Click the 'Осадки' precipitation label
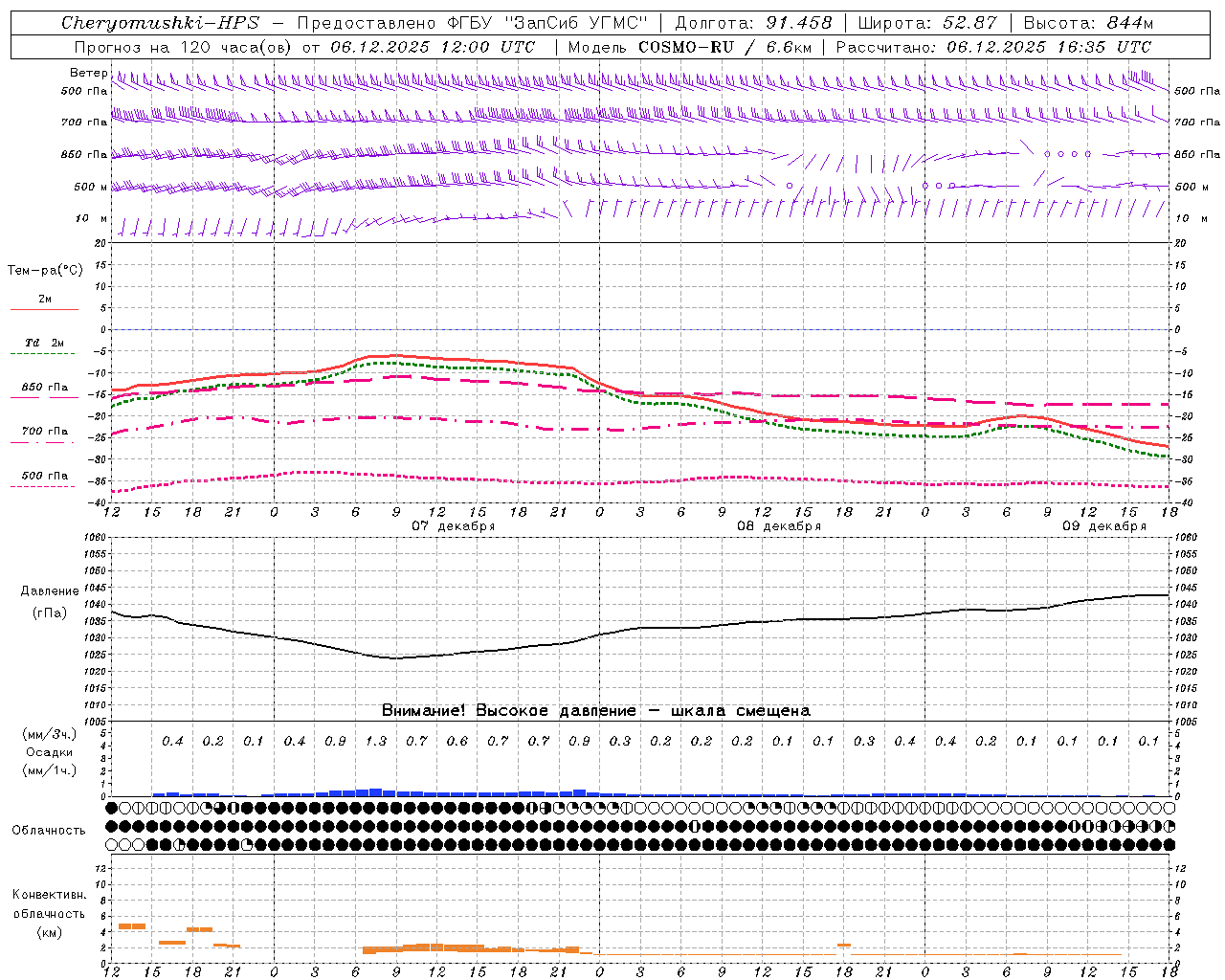1225x980 pixels. point(50,753)
